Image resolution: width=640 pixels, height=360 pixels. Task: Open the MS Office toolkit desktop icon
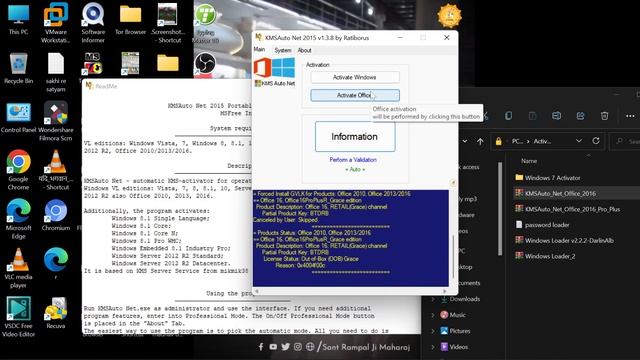[93, 64]
